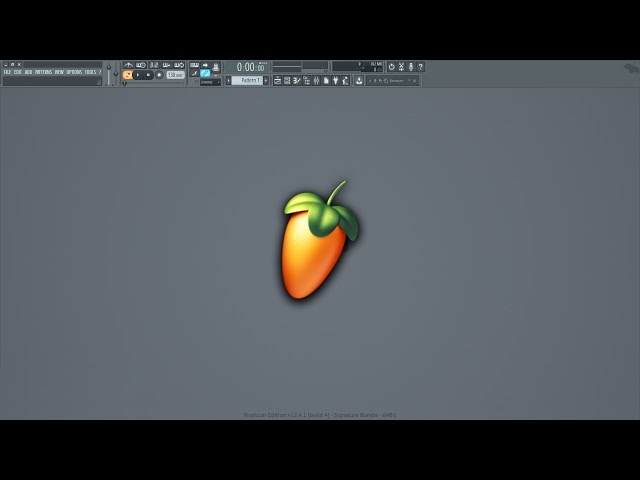Click the song position slider handle
This screenshot has width=640, height=480.
[x=124, y=83]
